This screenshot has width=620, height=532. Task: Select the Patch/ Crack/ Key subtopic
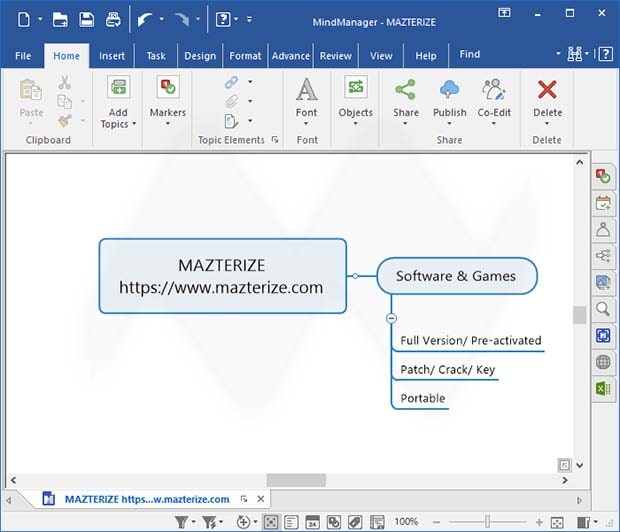tap(448, 369)
